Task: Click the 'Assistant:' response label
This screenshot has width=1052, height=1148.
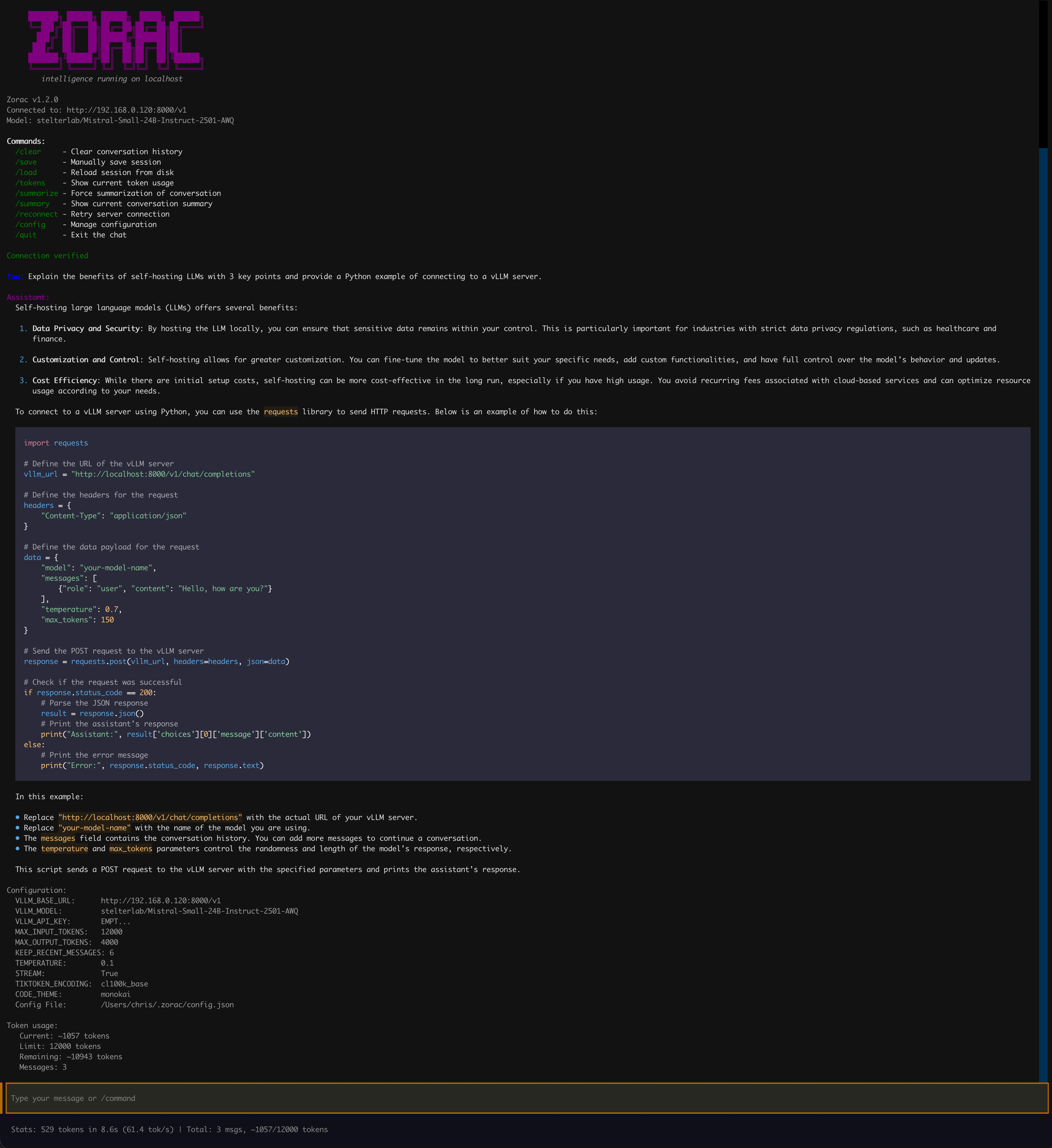Action: [28, 297]
